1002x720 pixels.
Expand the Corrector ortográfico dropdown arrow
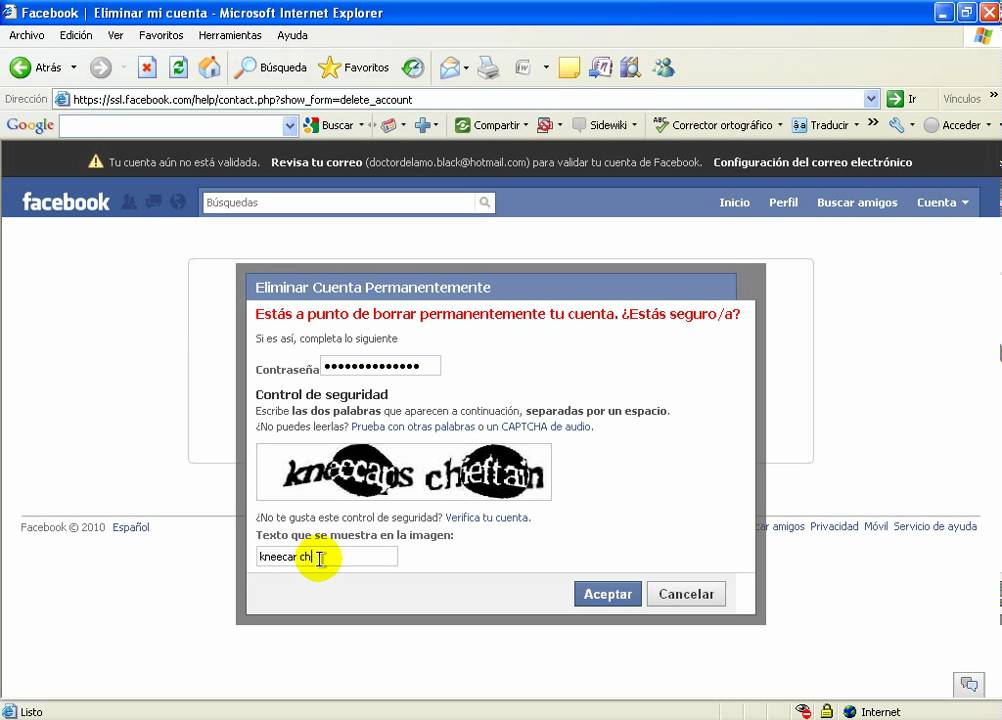(x=780, y=125)
